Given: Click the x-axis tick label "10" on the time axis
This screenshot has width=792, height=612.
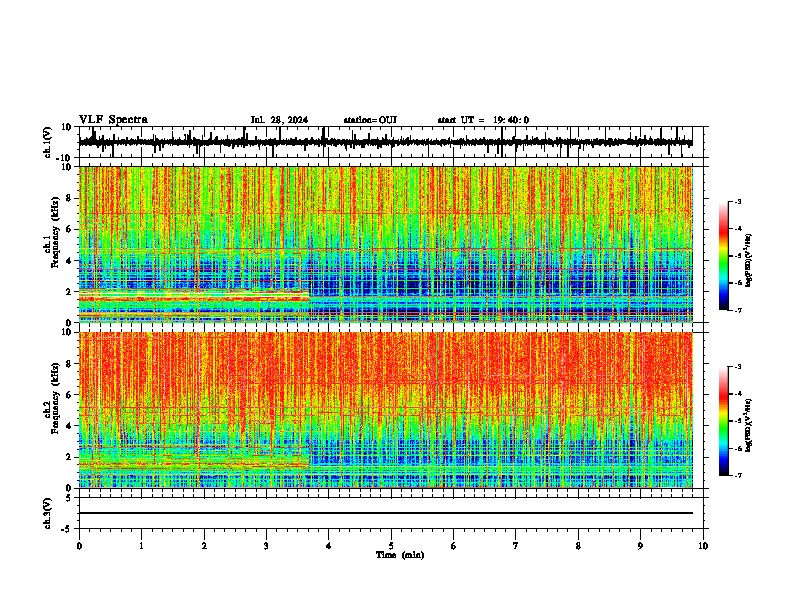Looking at the screenshot, I should (x=703, y=546).
